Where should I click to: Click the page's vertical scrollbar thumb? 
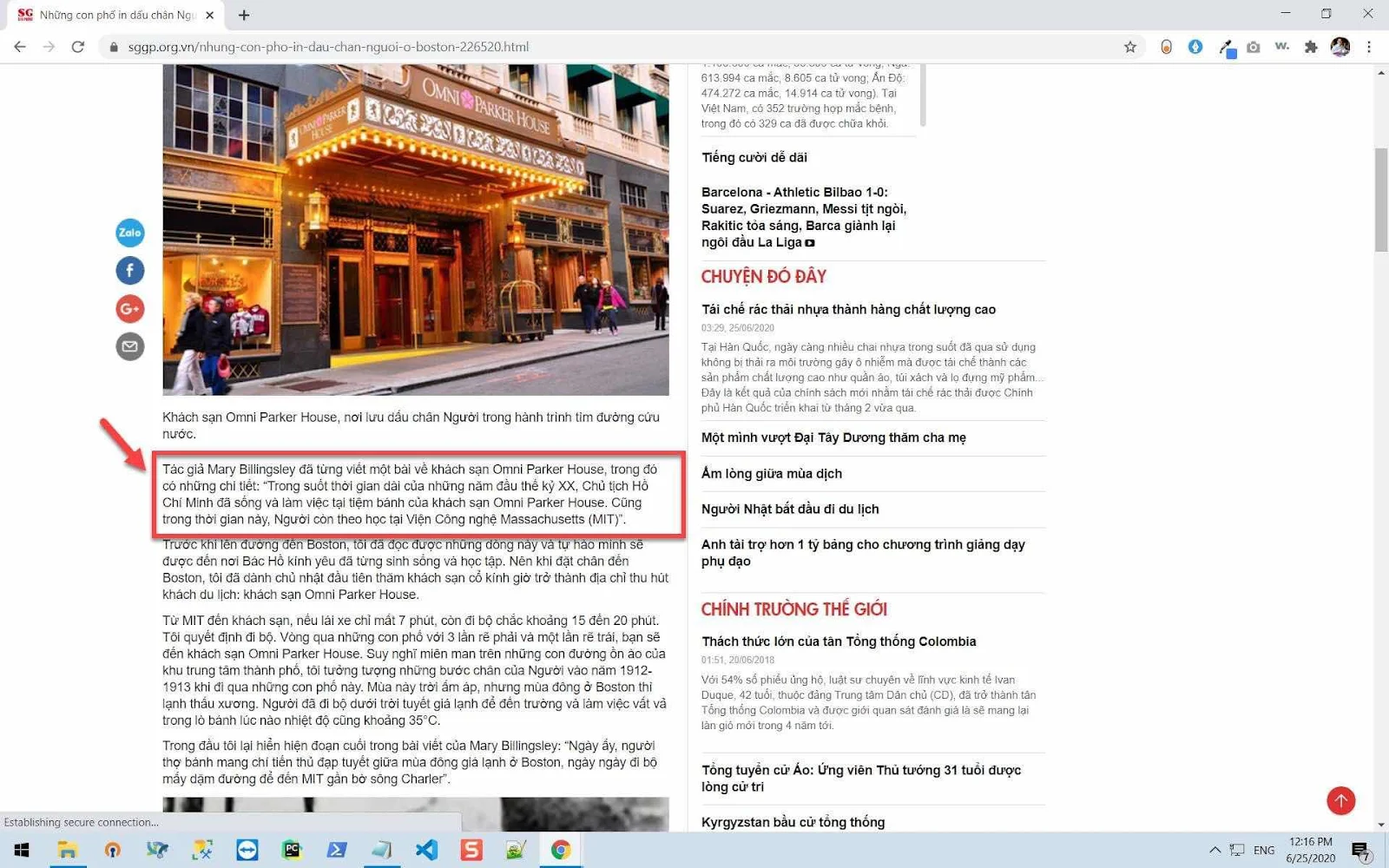1381,200
